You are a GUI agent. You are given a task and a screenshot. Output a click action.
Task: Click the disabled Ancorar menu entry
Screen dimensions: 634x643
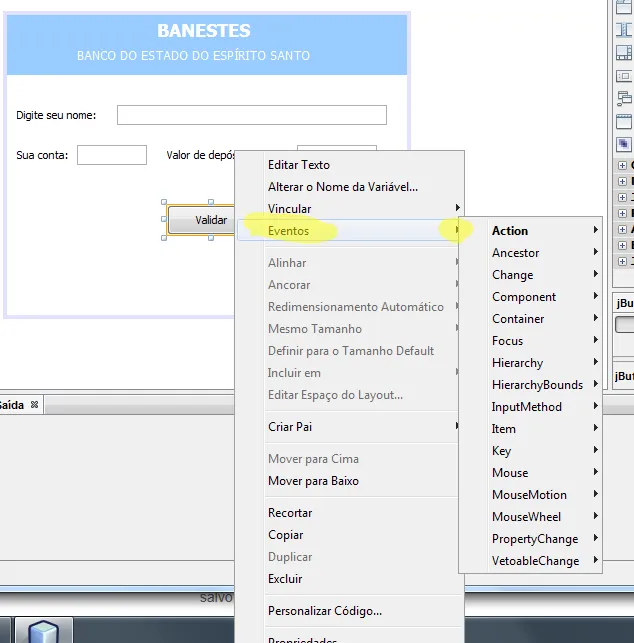[x=350, y=285]
